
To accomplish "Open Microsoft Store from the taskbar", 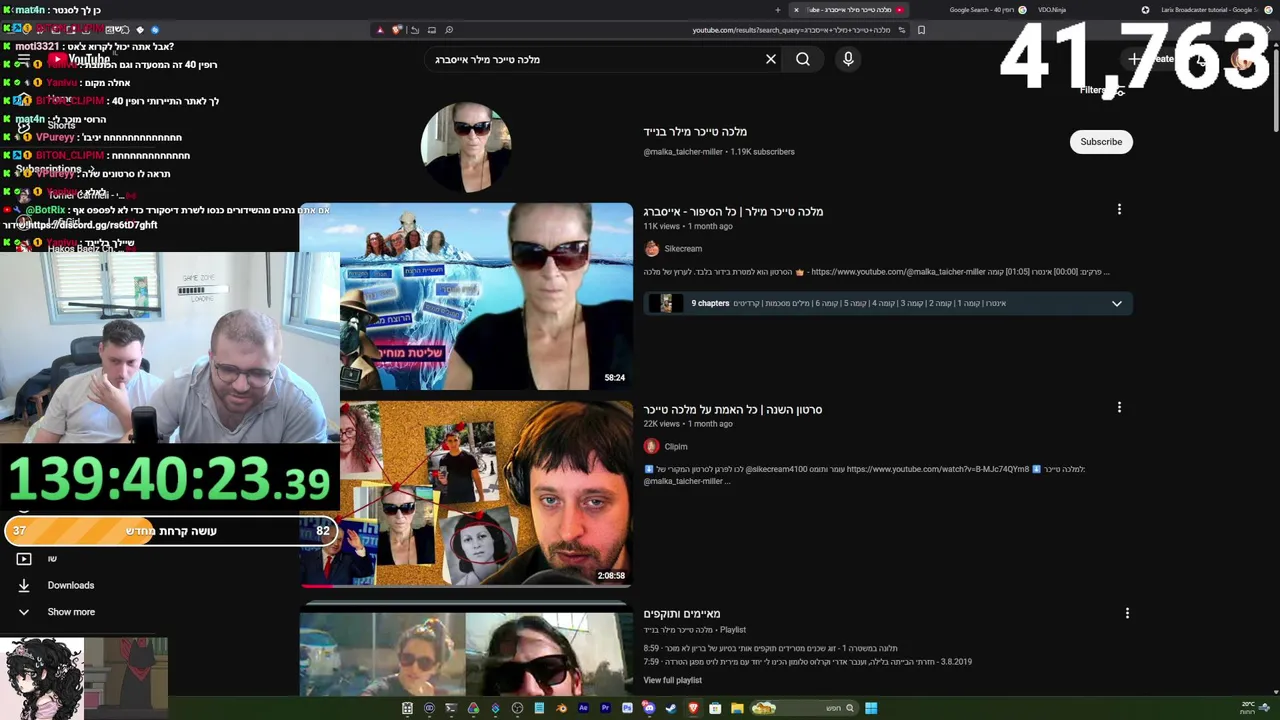I will (715, 708).
